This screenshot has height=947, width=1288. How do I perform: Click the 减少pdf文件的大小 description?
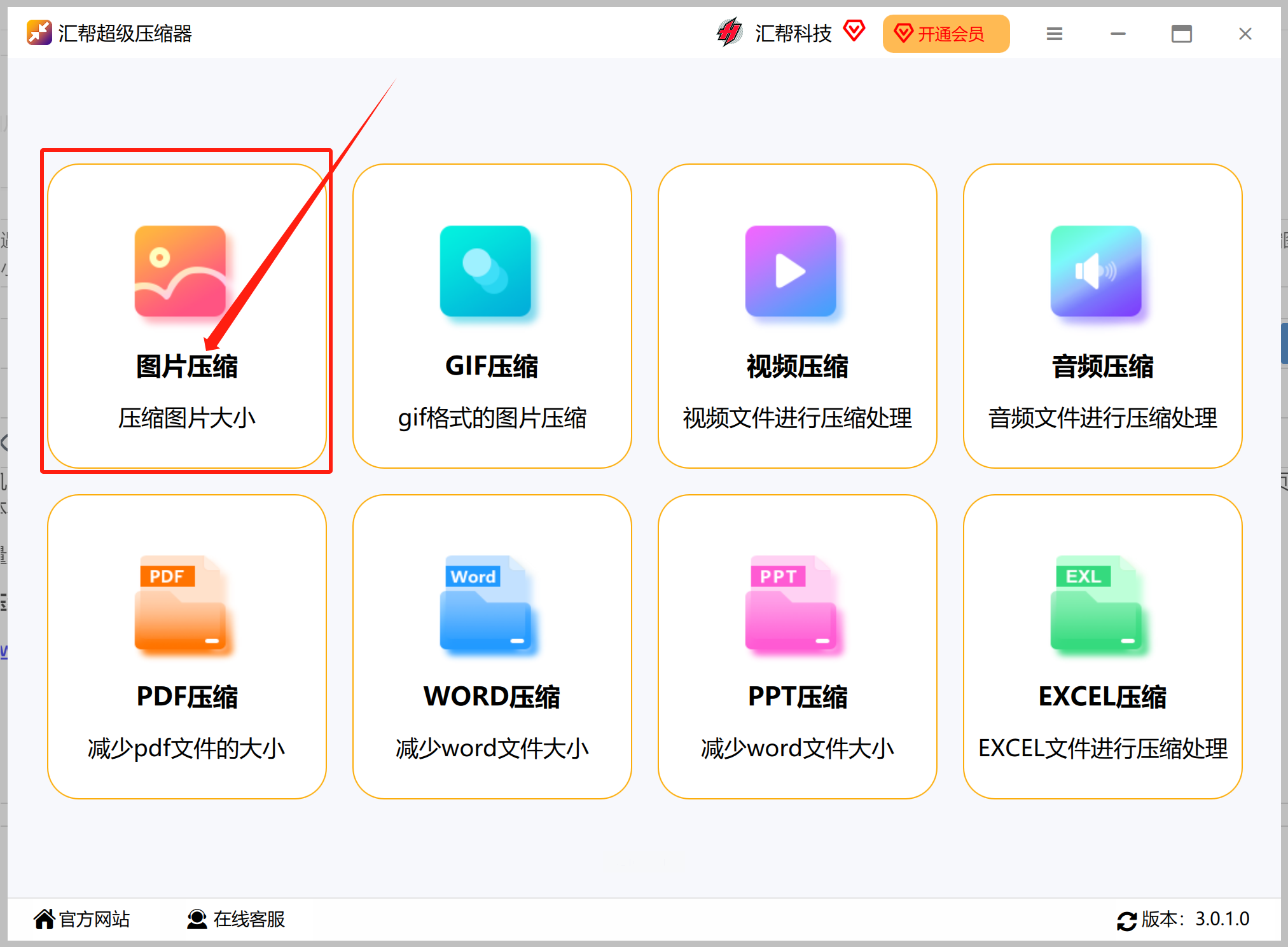pyautogui.click(x=186, y=749)
